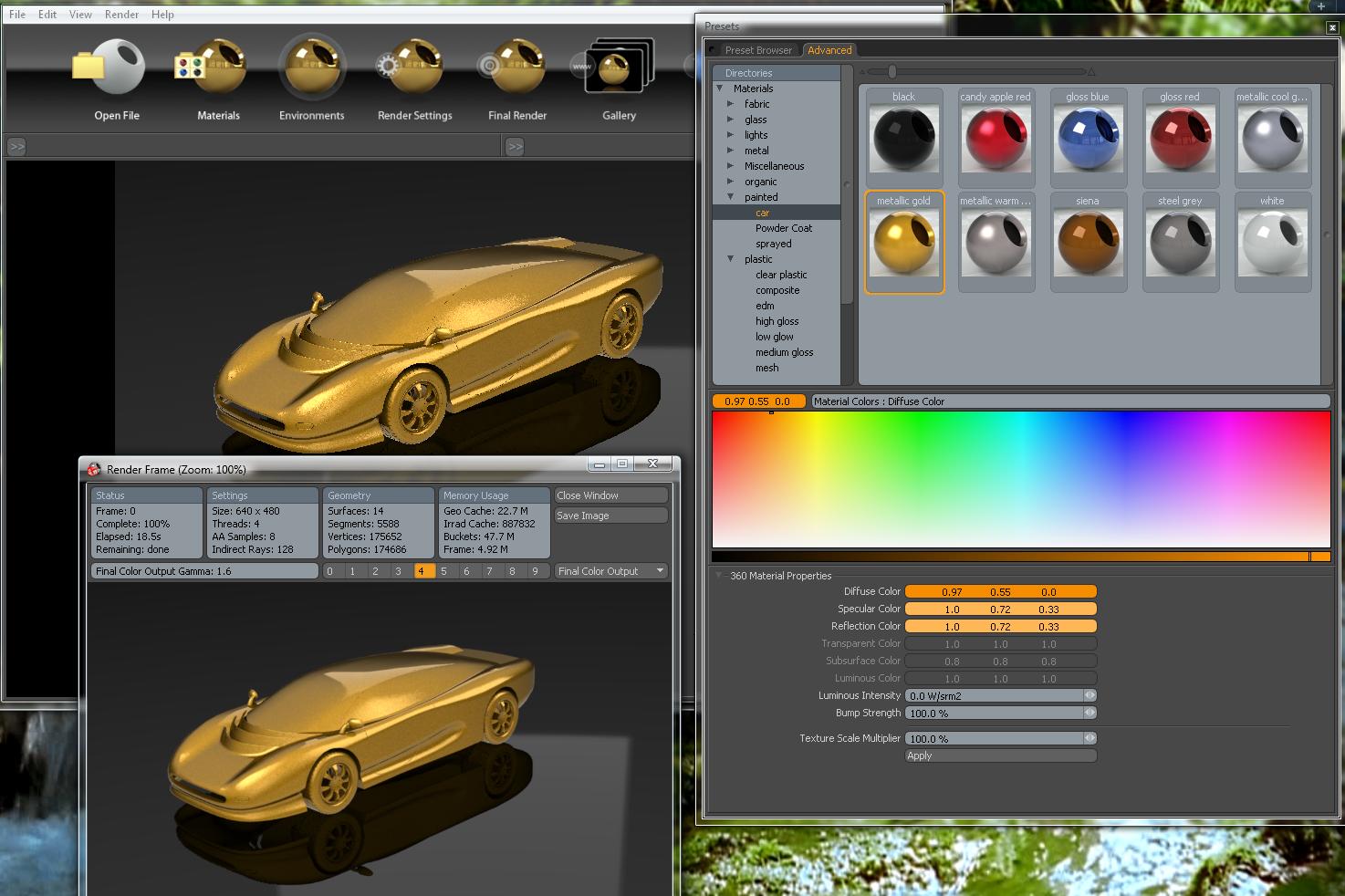Select the high gloss subfolder
This screenshot has height=896, width=1345.
click(777, 321)
